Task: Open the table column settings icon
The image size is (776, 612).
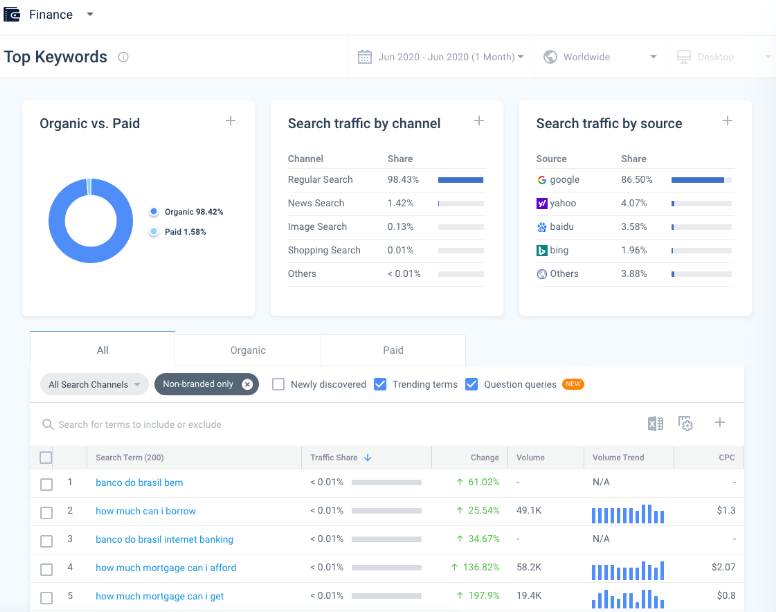Action: point(686,423)
